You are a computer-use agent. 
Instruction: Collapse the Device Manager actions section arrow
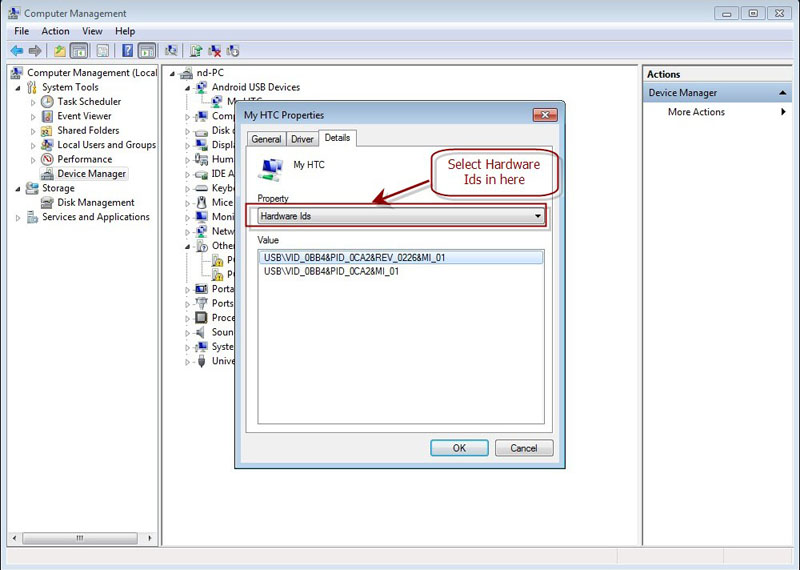782,93
